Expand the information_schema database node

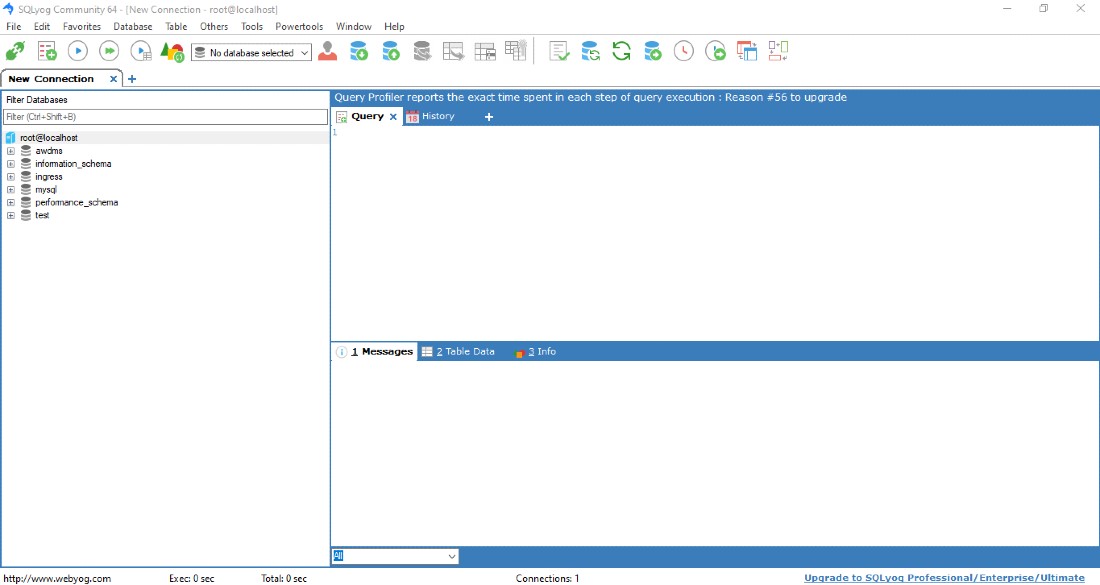tap(11, 164)
